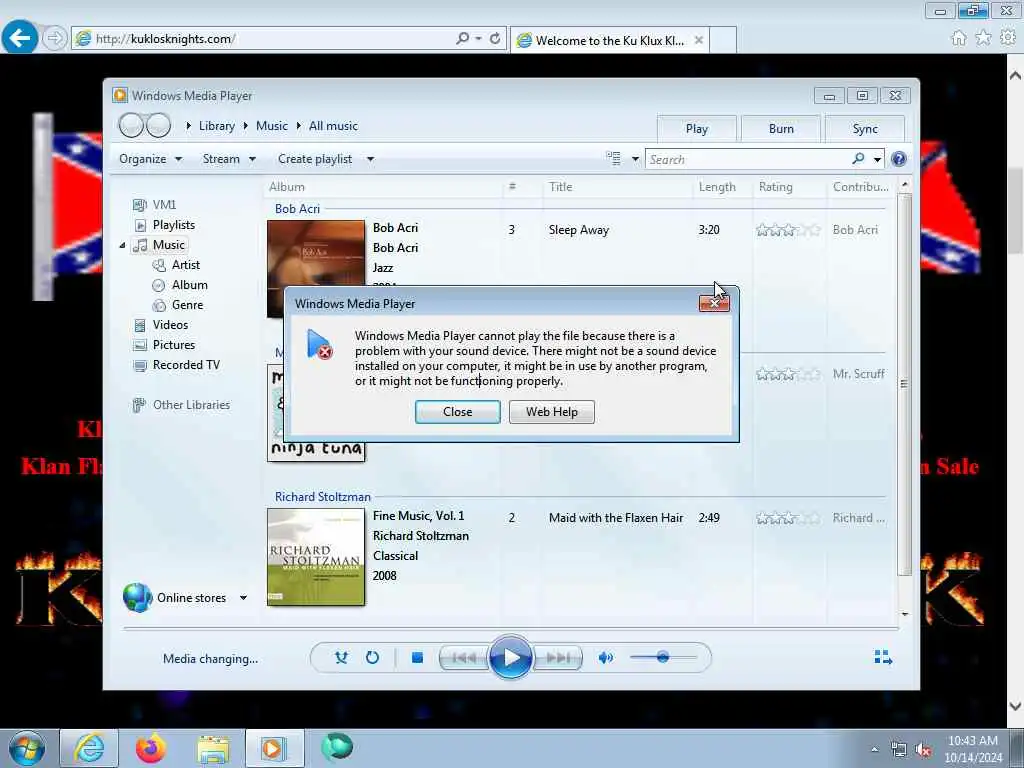Expand the search options dropdown
The height and width of the screenshot is (768, 1024).
[x=877, y=159]
